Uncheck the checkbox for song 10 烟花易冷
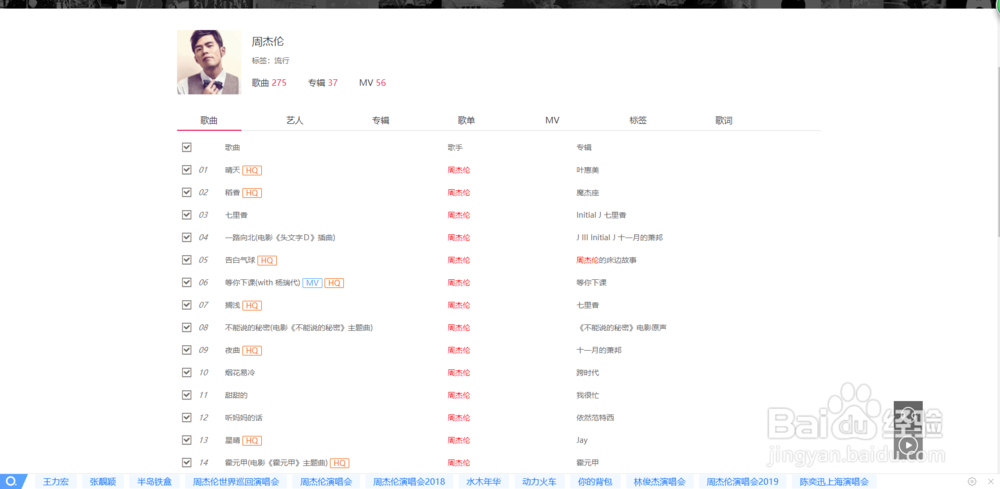The height and width of the screenshot is (489, 1000). 187,372
